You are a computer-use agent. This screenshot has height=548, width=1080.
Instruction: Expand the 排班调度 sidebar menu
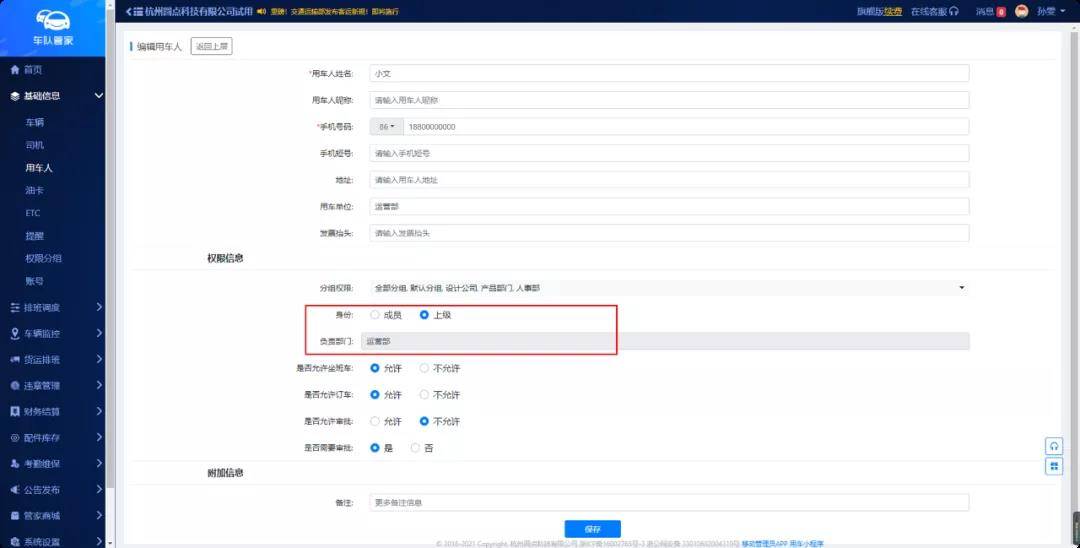click(55, 307)
